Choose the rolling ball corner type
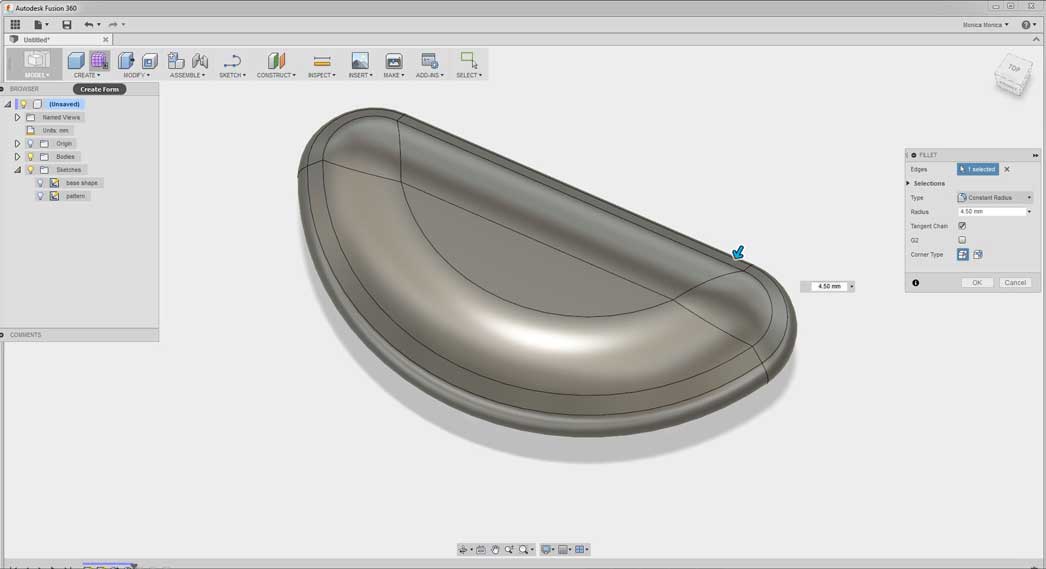This screenshot has height=569, width=1046. tap(963, 254)
